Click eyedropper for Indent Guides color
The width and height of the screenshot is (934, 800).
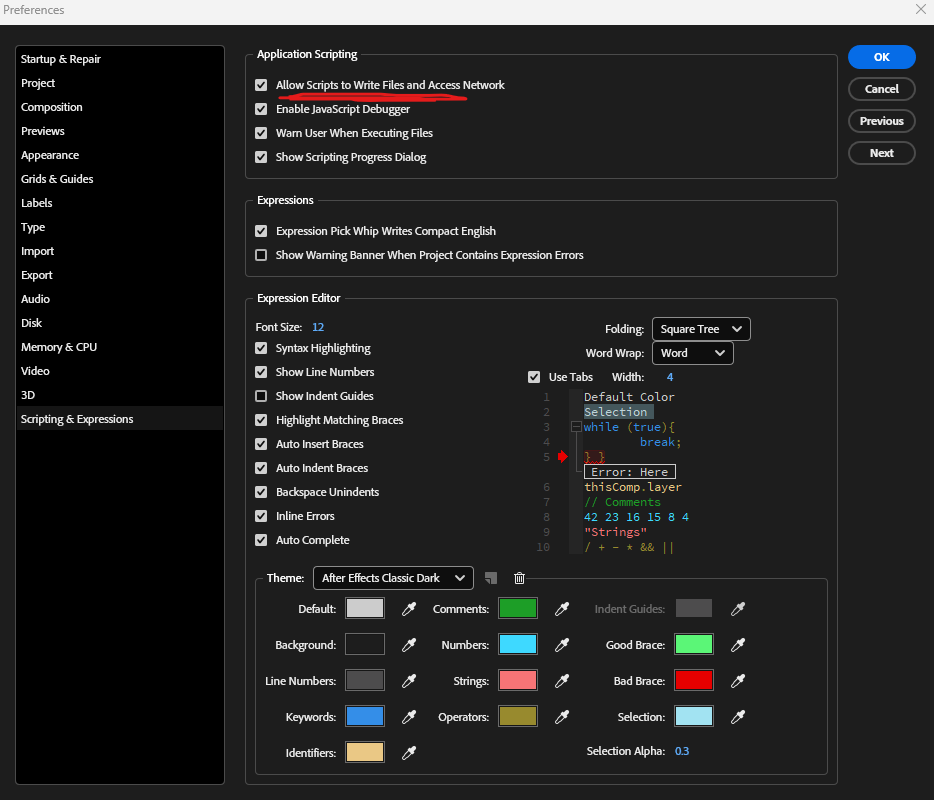point(738,609)
